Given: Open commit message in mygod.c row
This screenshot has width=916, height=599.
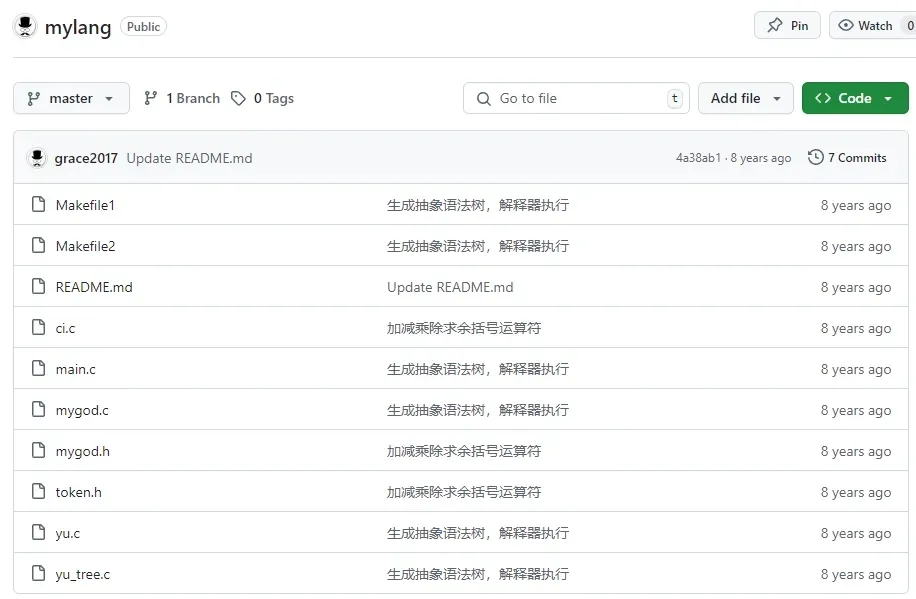Looking at the screenshot, I should point(478,410).
